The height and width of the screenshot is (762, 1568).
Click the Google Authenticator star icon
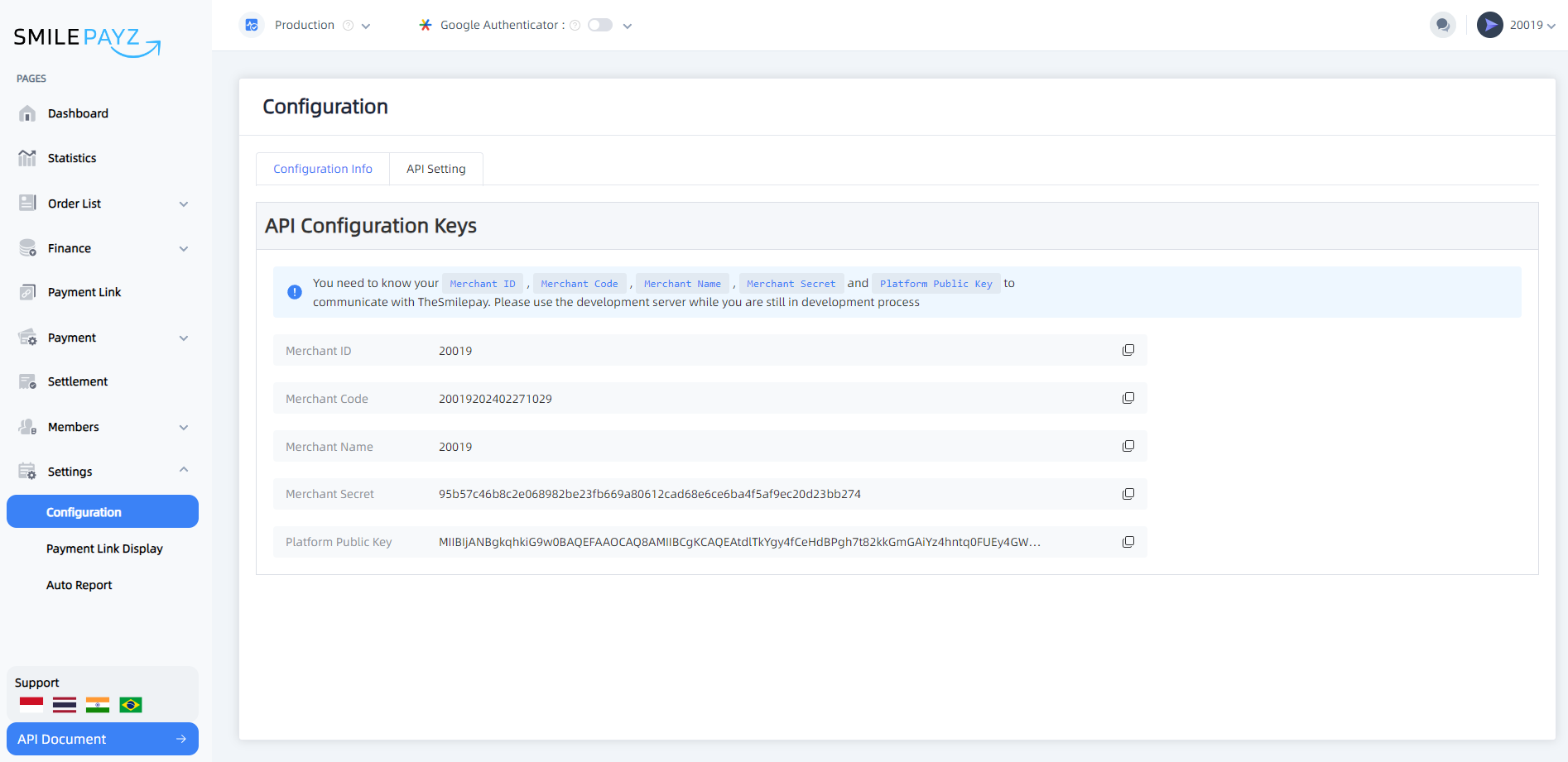click(426, 25)
